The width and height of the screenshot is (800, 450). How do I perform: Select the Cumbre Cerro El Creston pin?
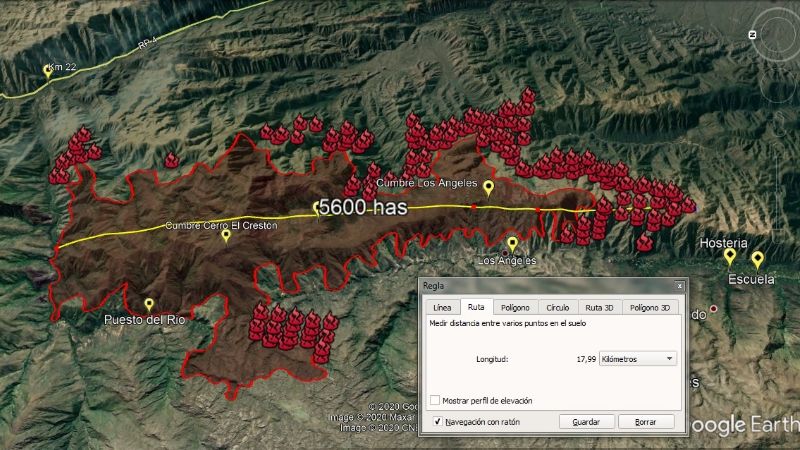(225, 236)
